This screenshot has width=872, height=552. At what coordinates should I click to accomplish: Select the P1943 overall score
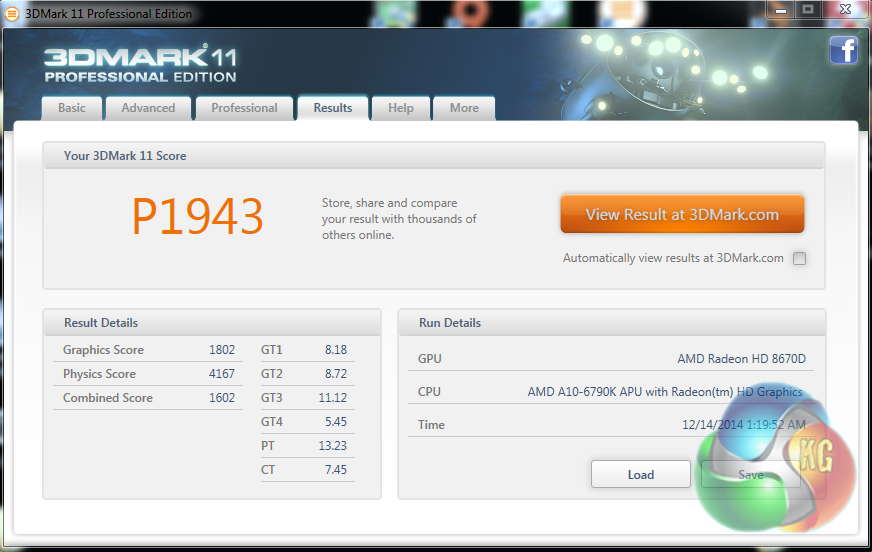(x=197, y=217)
